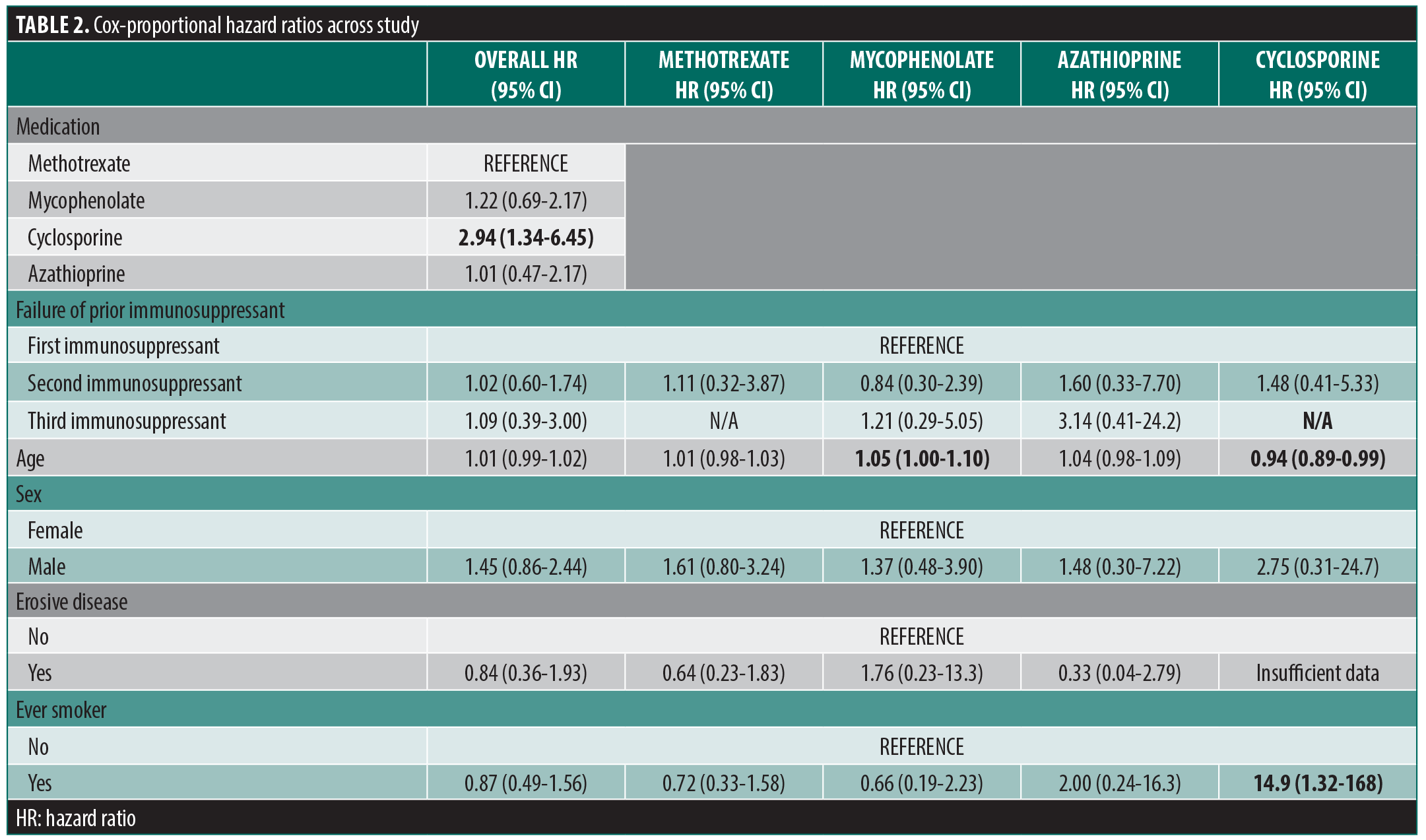Image resolution: width=1426 pixels, height=840 pixels.
Task: Select the Second immunosuppressant row label
Action: [x=135, y=383]
